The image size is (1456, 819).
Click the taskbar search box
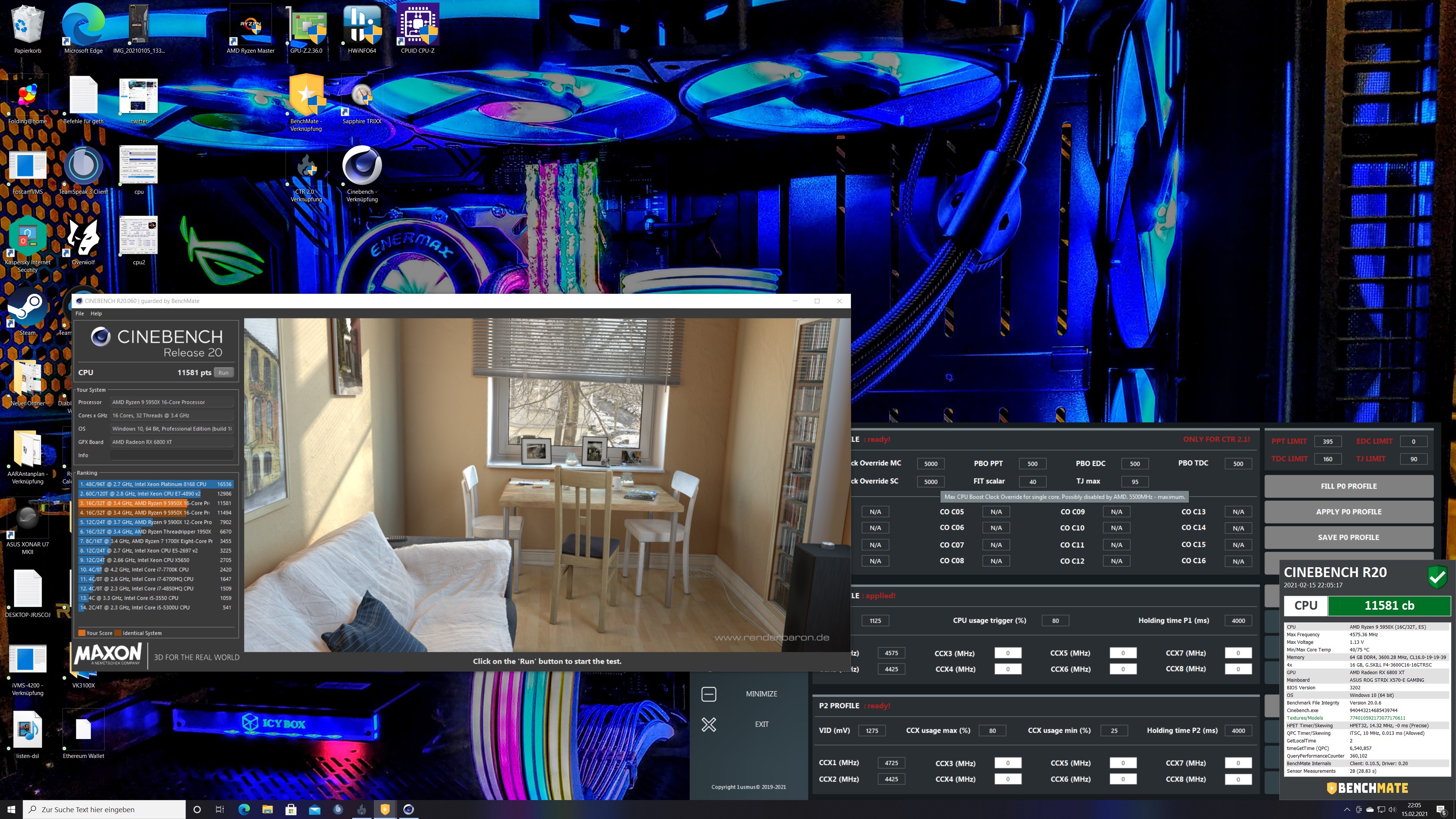tap(105, 810)
